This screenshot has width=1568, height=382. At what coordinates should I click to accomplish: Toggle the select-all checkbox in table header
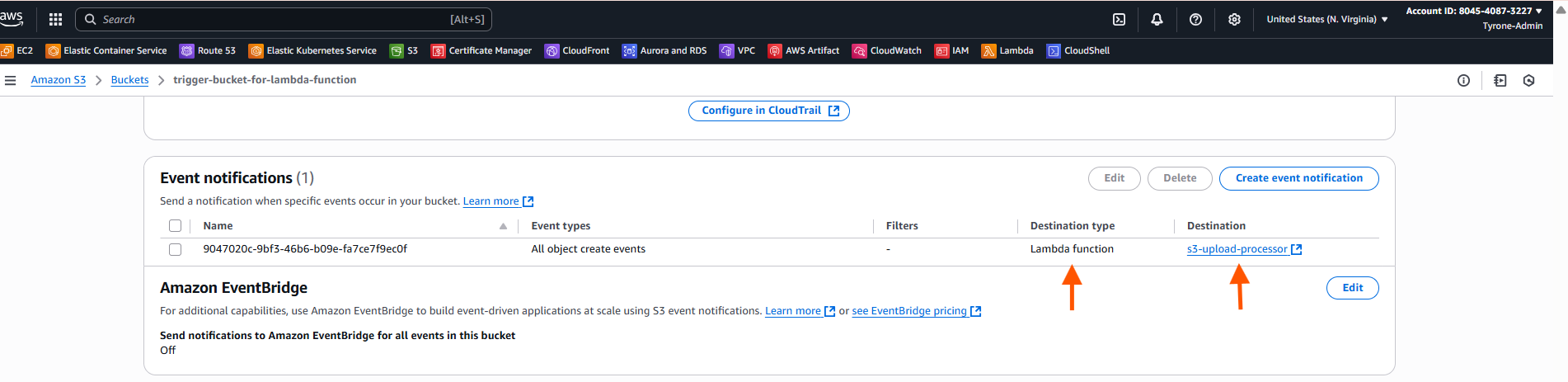point(175,226)
